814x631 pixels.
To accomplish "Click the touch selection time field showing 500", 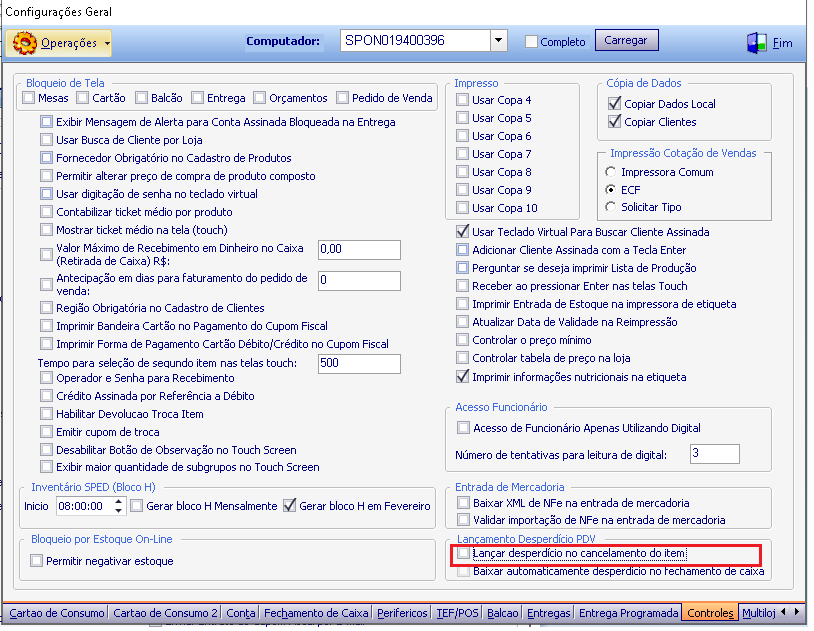I will 359,364.
